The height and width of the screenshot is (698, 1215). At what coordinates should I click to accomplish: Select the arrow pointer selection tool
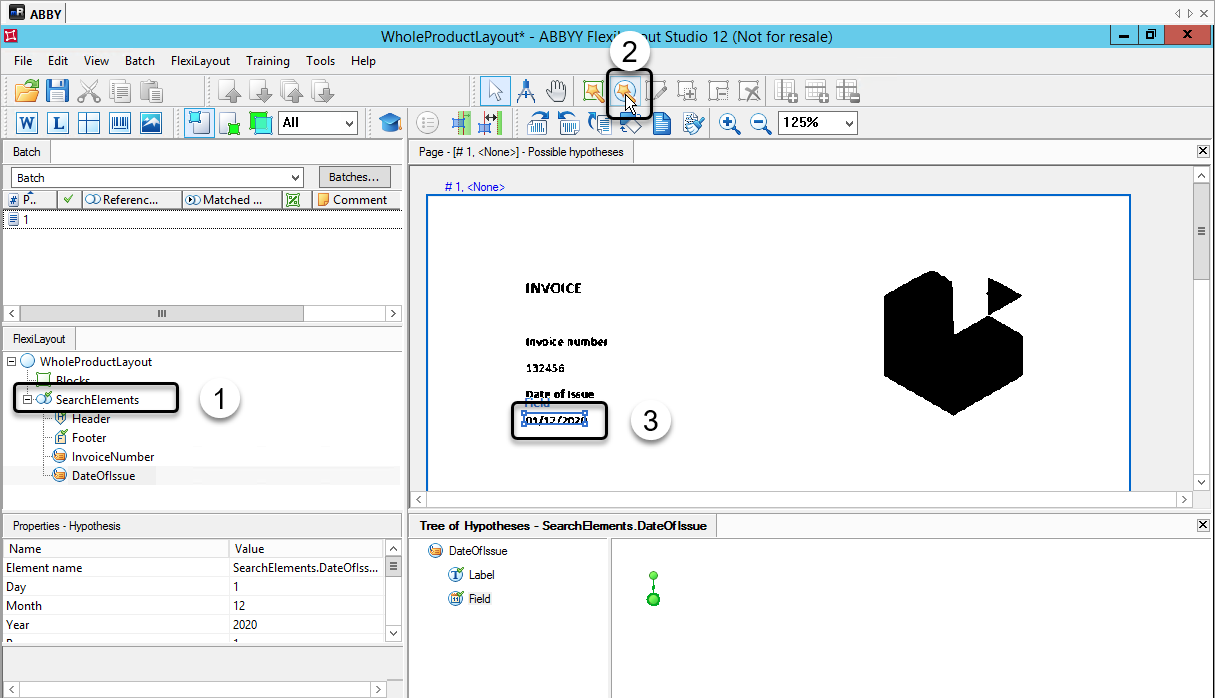pyautogui.click(x=495, y=92)
